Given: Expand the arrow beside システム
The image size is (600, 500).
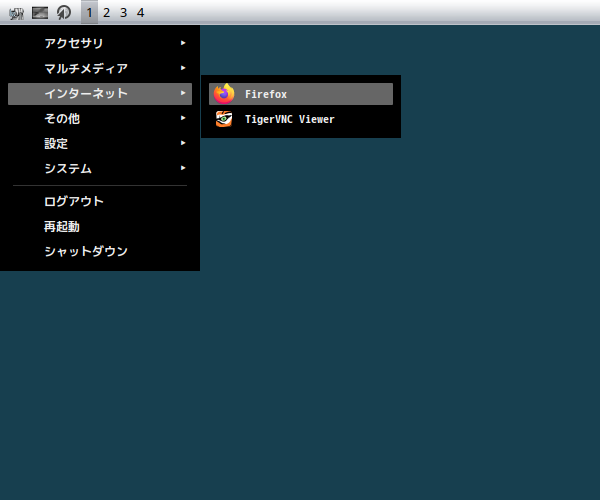Looking at the screenshot, I should [x=183, y=168].
